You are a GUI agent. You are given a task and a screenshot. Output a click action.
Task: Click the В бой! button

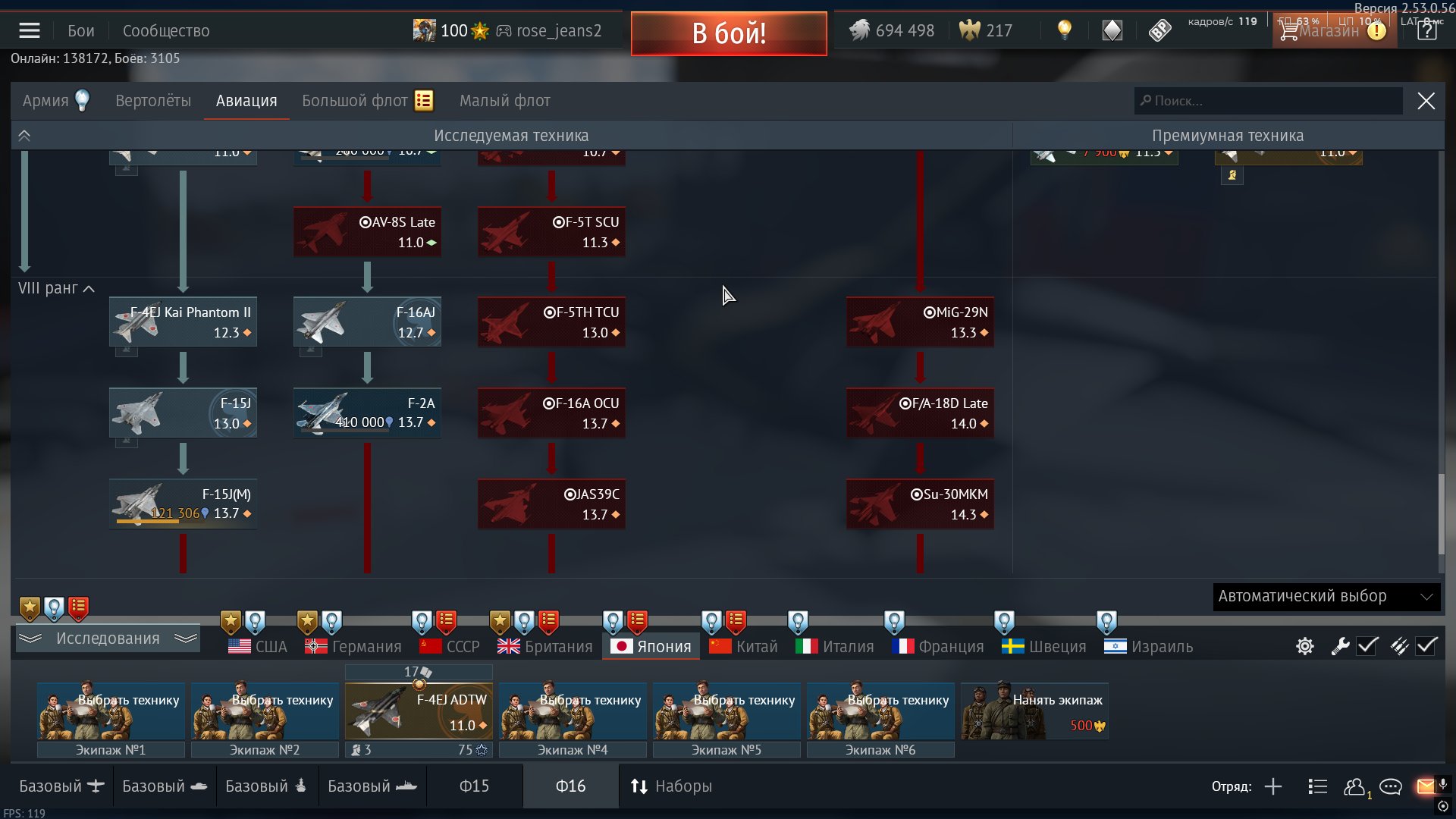click(x=729, y=33)
